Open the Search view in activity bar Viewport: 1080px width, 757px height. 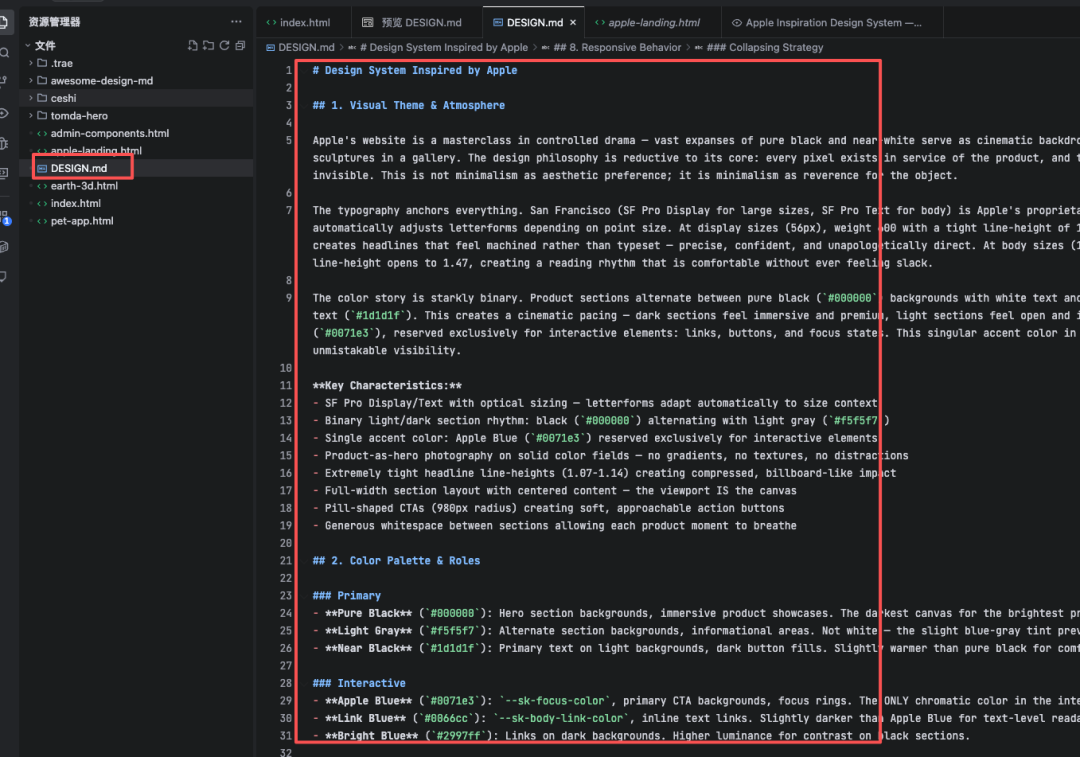pos(5,52)
